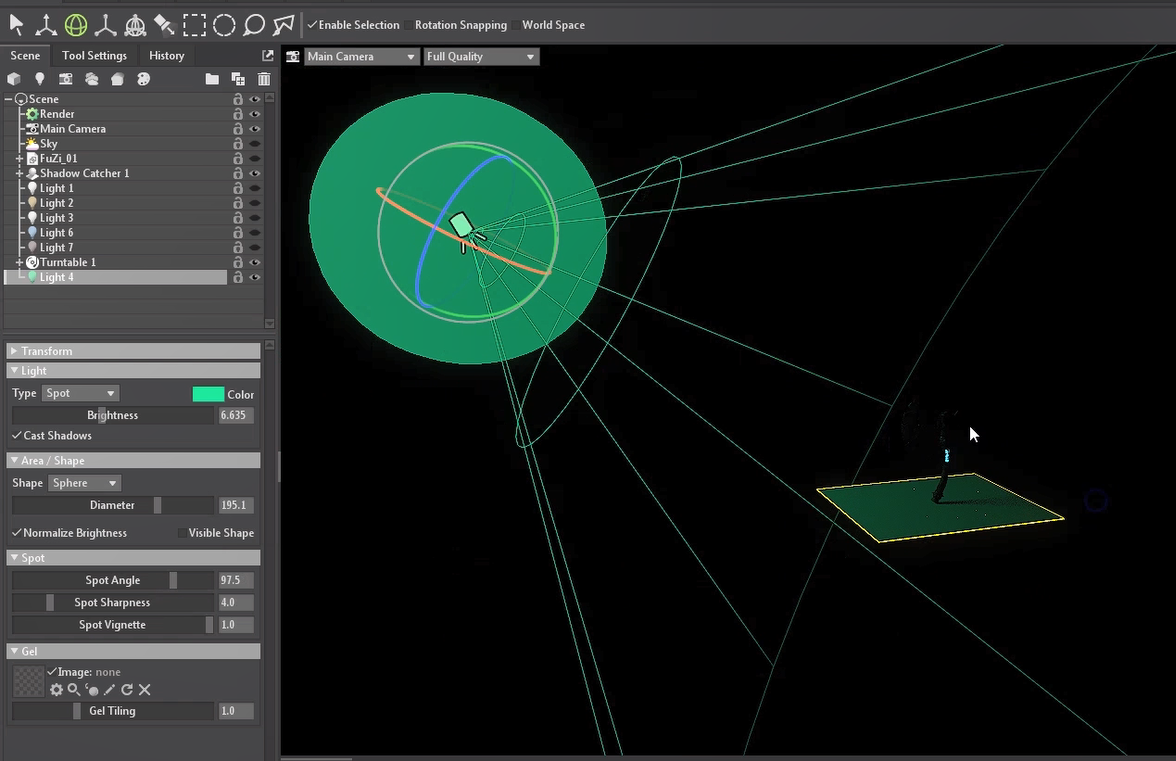1176x761 pixels.
Task: Click the Brightness value field
Action: (x=236, y=415)
